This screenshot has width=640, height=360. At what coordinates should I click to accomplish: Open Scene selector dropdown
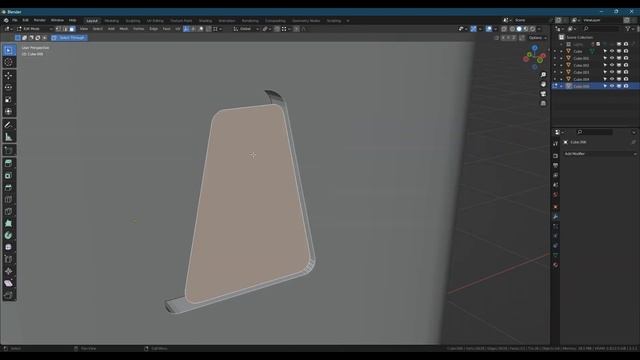(506, 20)
